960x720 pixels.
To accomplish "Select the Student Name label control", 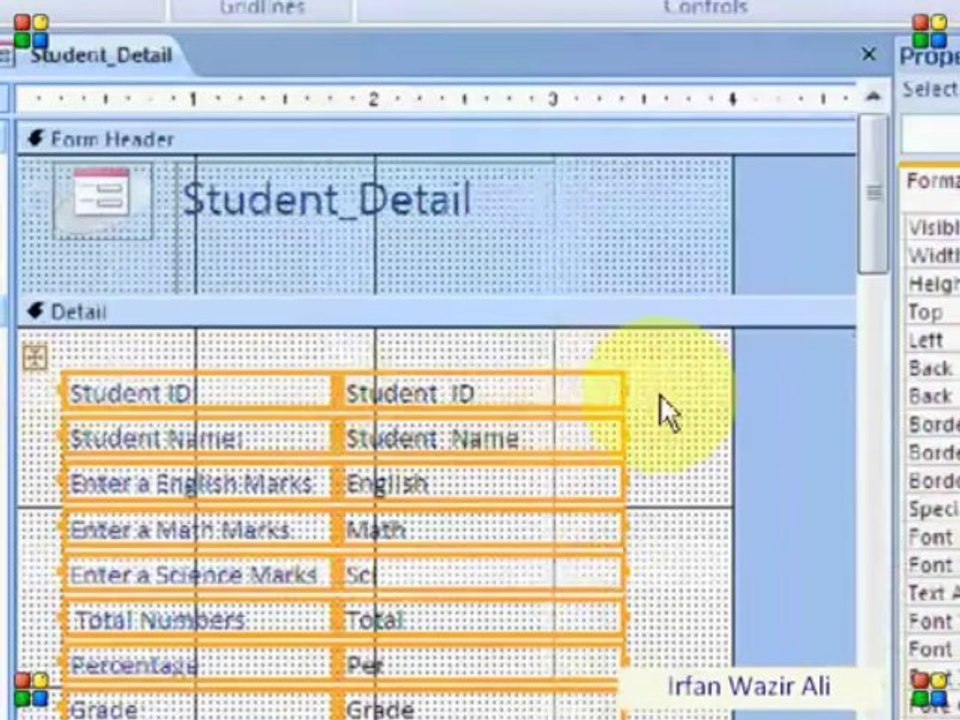I will (197, 438).
